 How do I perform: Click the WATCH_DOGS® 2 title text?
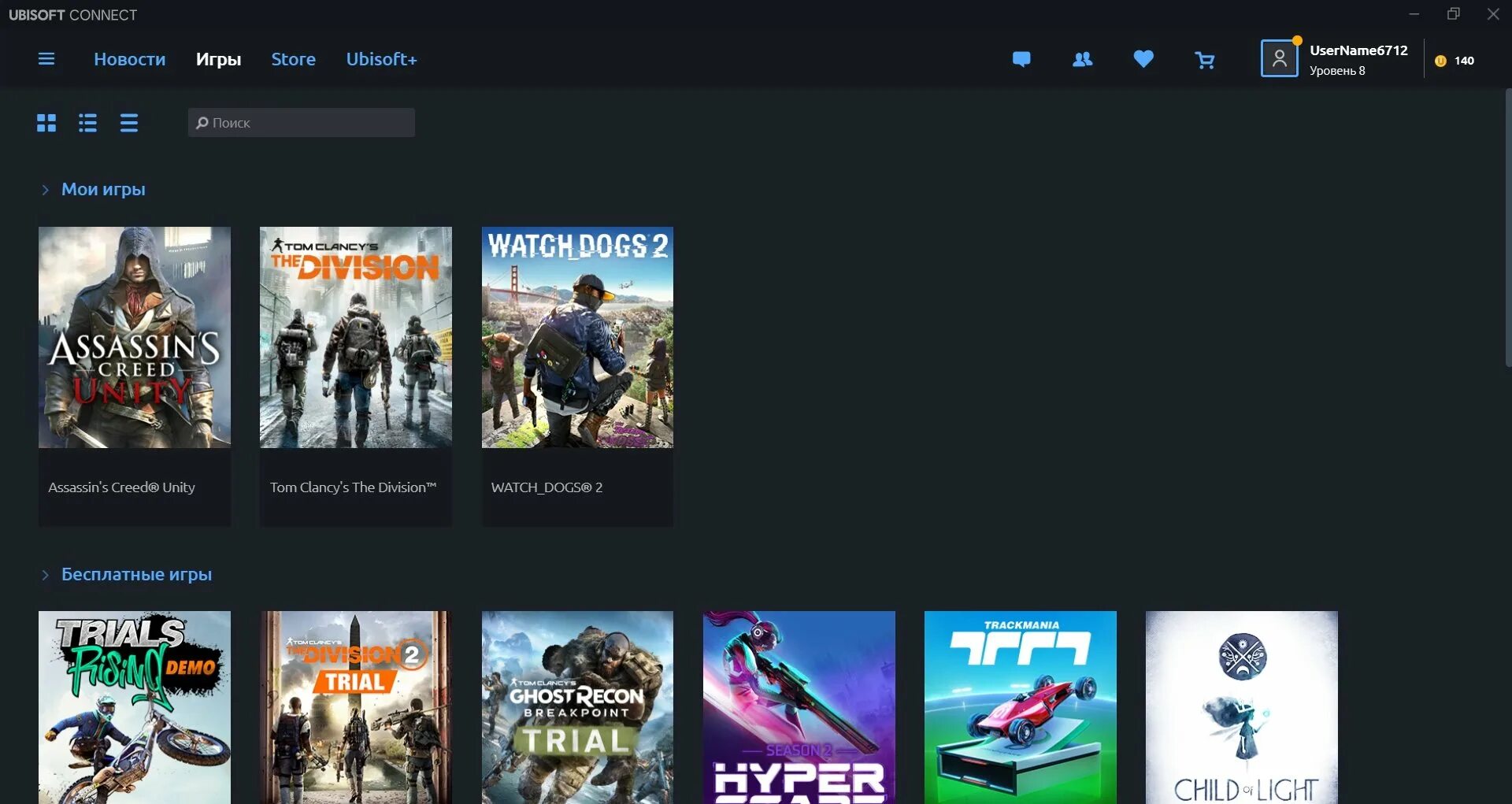point(547,487)
